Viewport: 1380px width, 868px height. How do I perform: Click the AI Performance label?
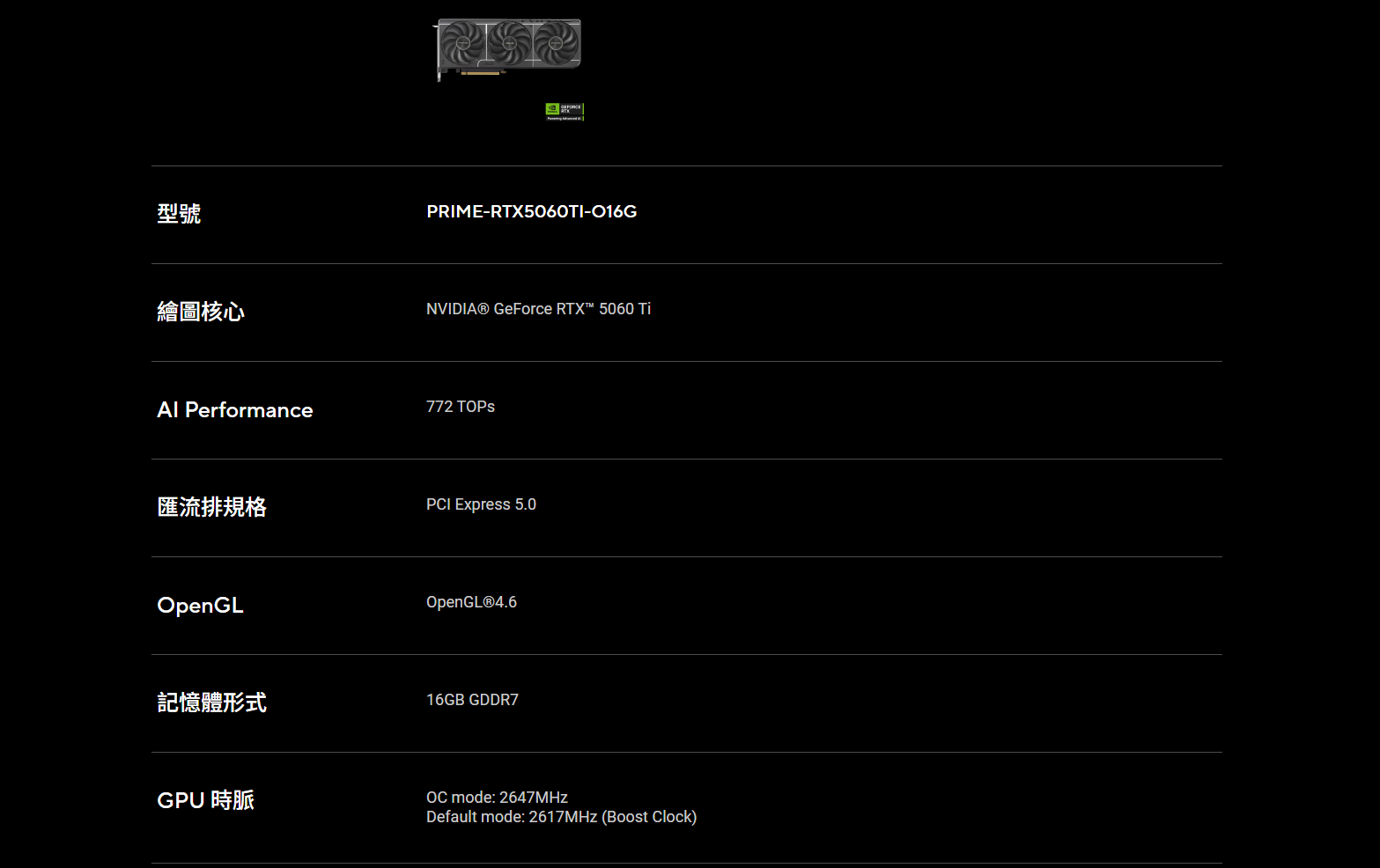tap(235, 409)
